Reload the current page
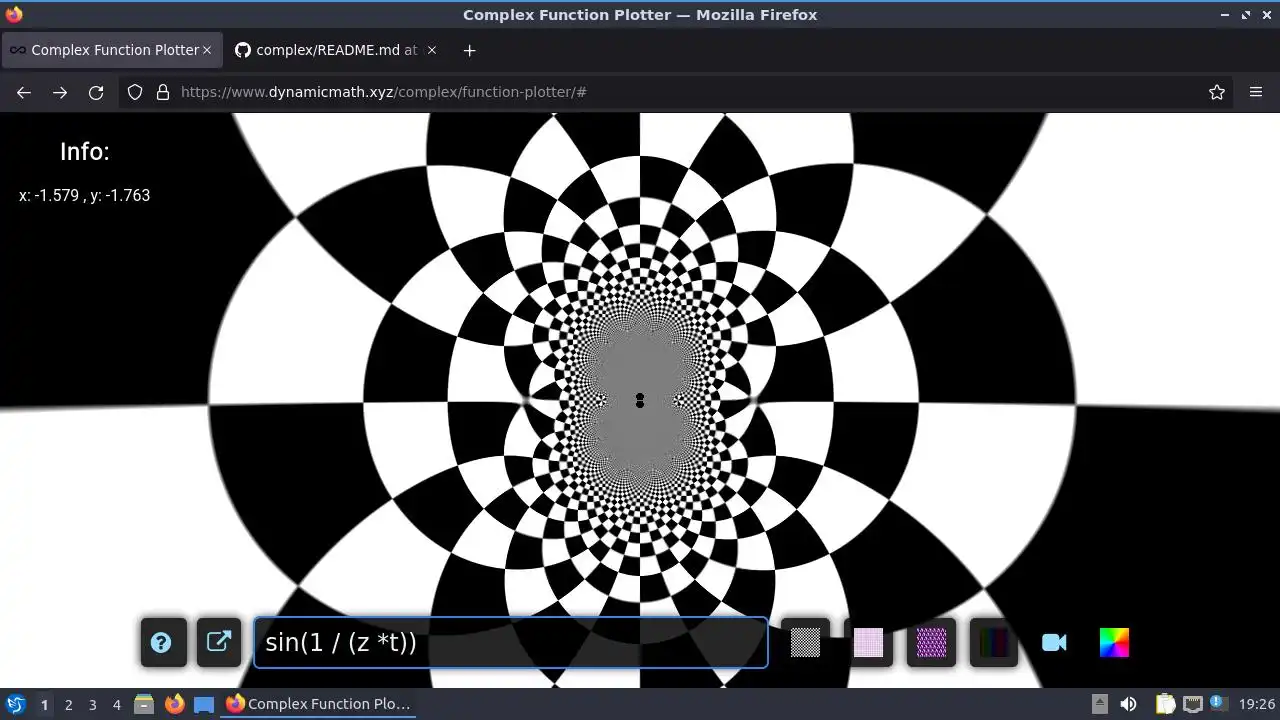 coord(96,92)
